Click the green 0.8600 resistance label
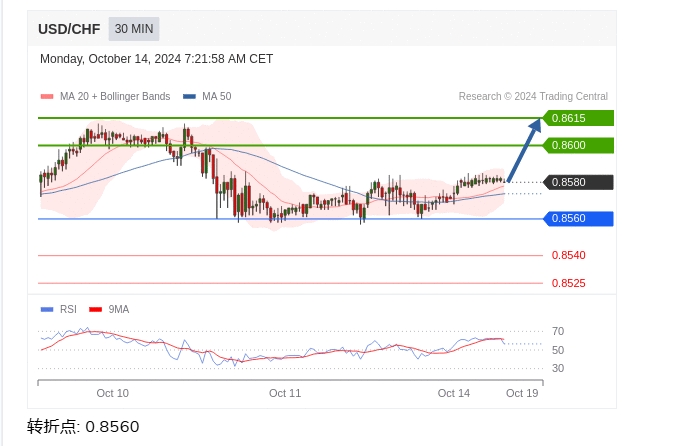Screen dimensions: 698x446 578,145
